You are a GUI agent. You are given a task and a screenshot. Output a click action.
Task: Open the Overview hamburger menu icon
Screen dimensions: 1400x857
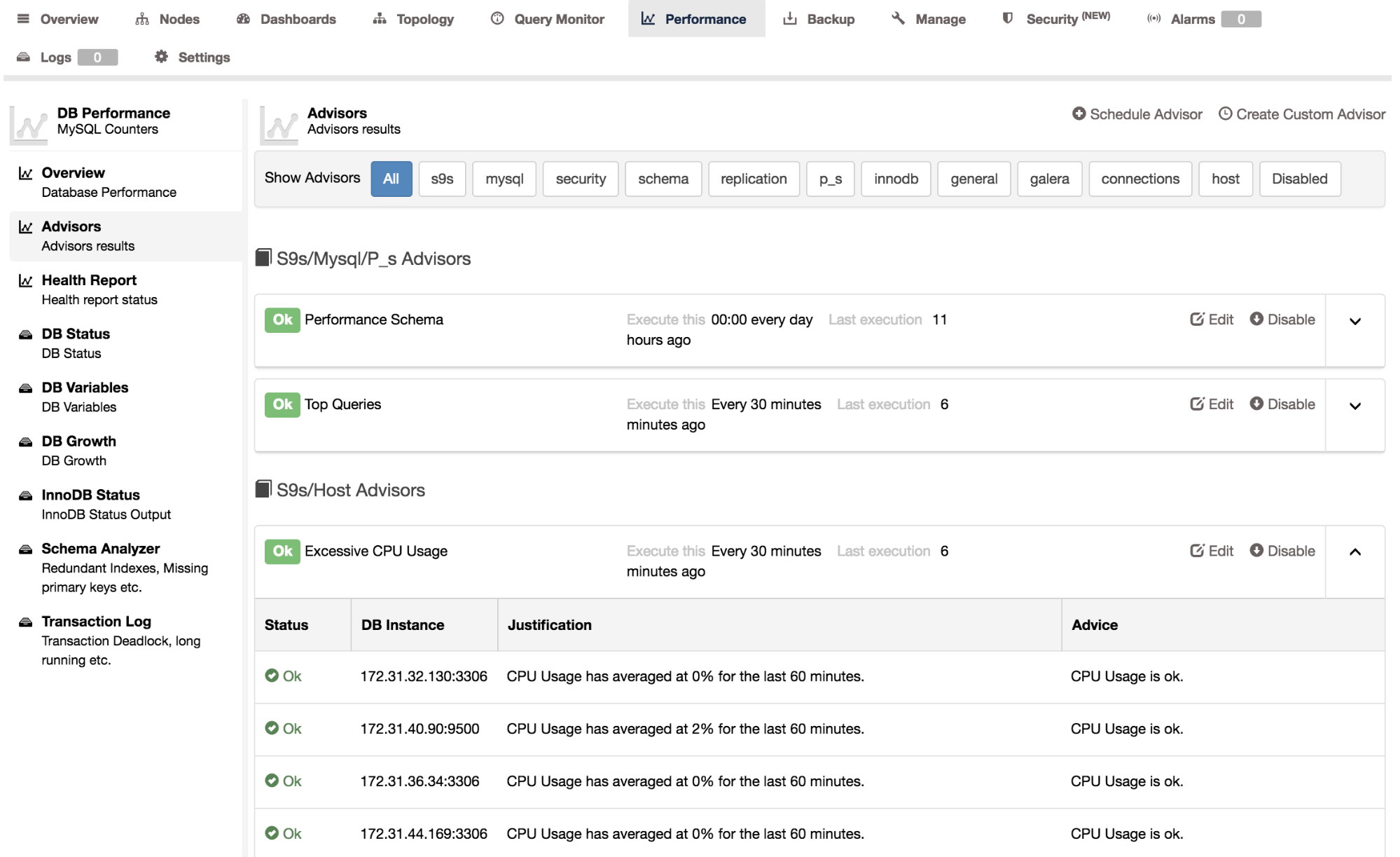(23, 19)
